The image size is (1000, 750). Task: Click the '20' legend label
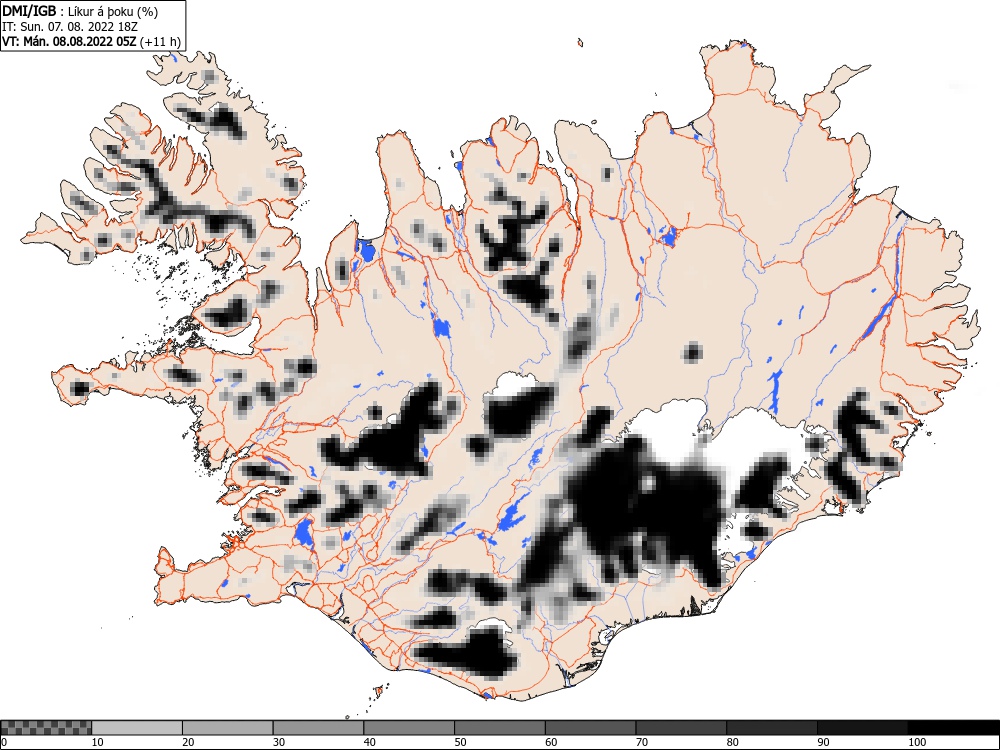[188, 742]
